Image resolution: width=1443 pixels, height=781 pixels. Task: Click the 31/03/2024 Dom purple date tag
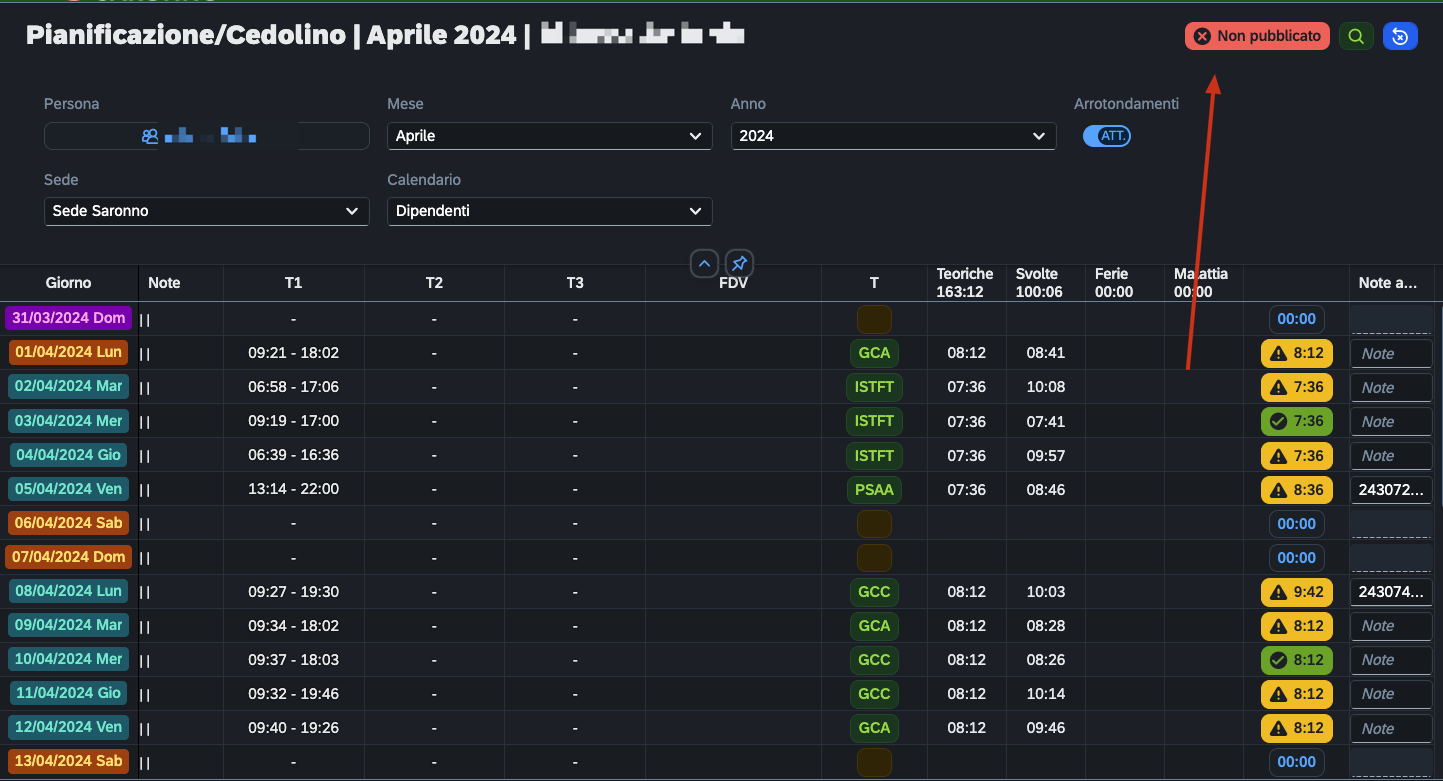(x=69, y=318)
